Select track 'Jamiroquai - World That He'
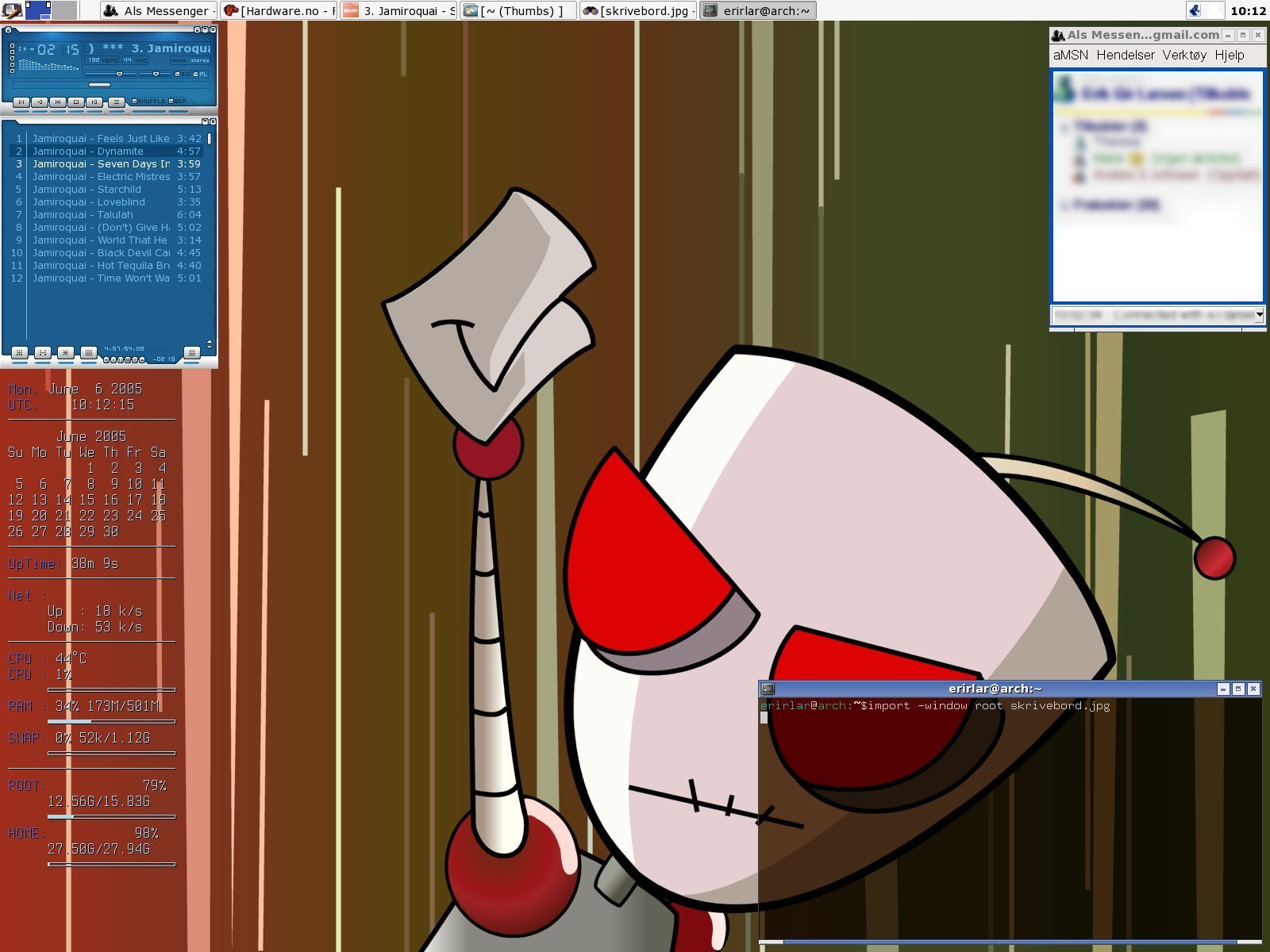1270x952 pixels. (106, 240)
